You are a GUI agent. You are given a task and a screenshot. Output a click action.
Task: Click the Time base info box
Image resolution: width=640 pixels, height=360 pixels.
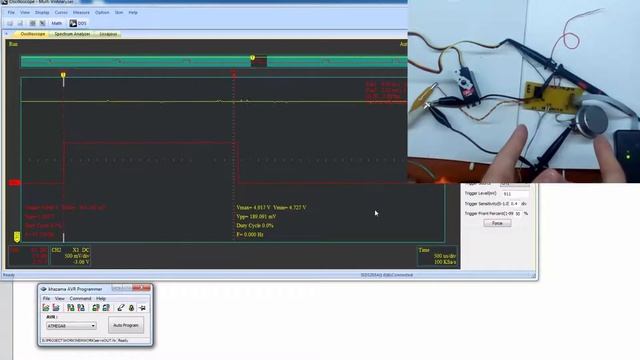pyautogui.click(x=437, y=256)
